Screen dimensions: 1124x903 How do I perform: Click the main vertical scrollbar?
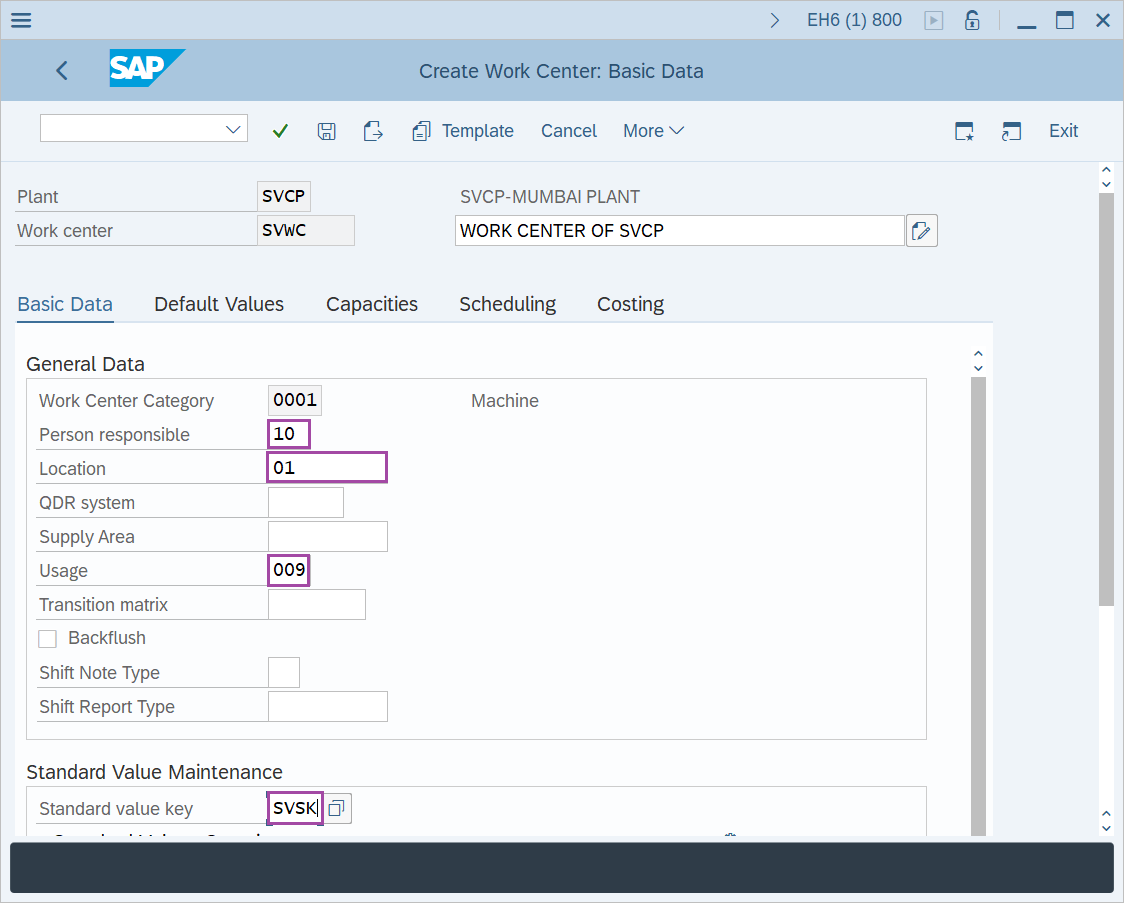tap(1105, 400)
